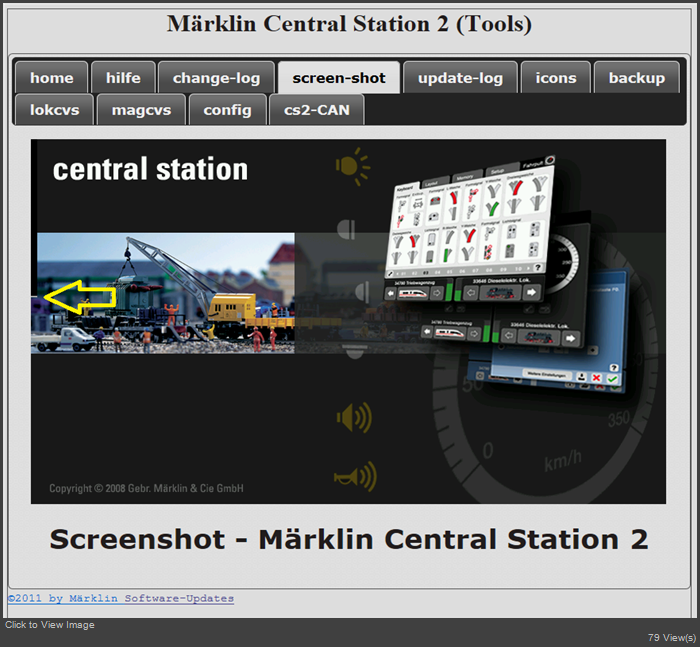The height and width of the screenshot is (647, 700).
Task: Click the Central Station screenshot image
Action: point(348,321)
